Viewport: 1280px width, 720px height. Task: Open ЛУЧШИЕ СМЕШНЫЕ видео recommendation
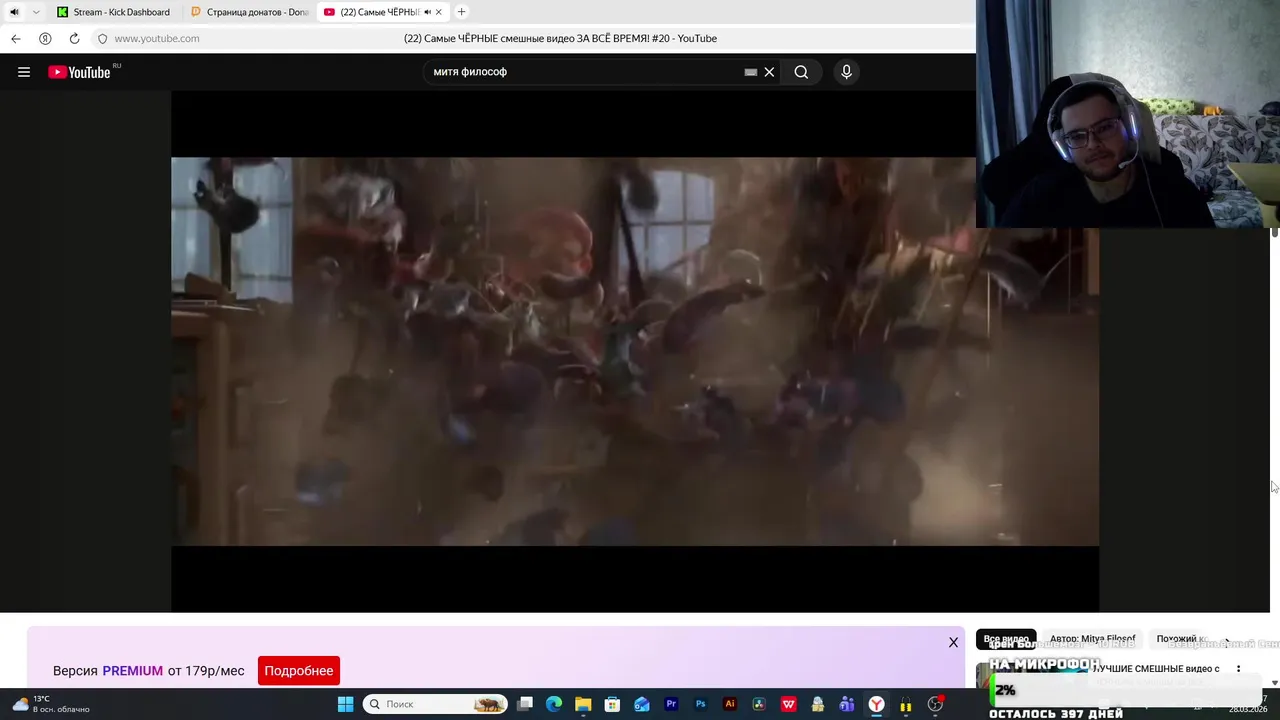(x=1156, y=669)
